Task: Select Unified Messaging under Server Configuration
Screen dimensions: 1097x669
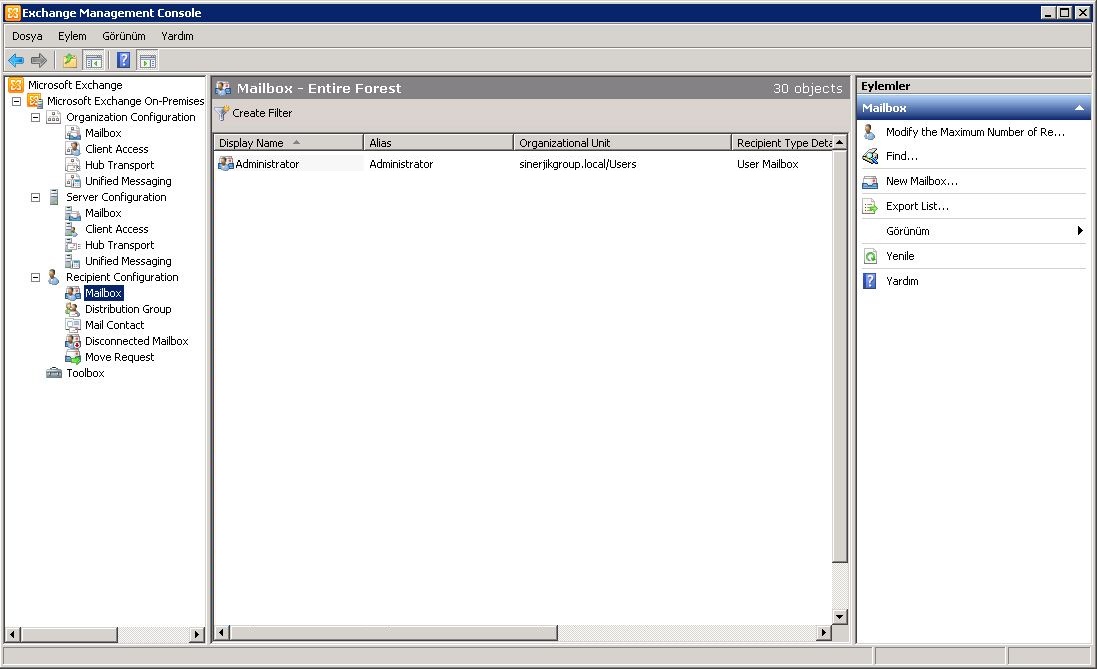Action: [x=128, y=261]
